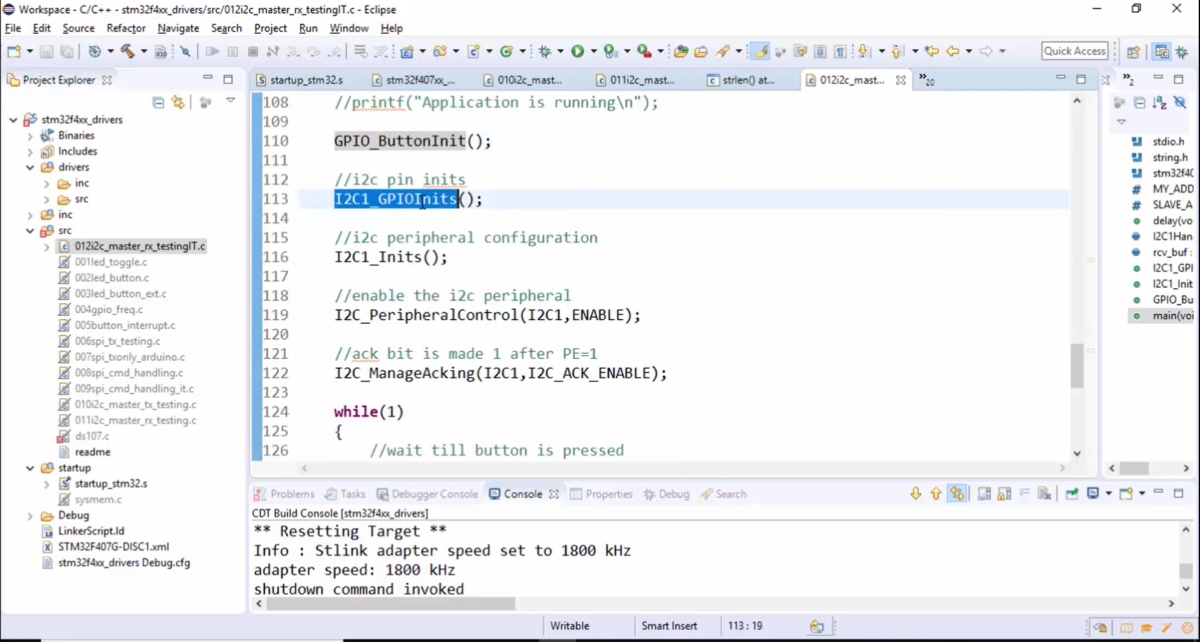Toggle Show Whitespace Characters pilcrow icon
The image size is (1200, 642).
(840, 51)
